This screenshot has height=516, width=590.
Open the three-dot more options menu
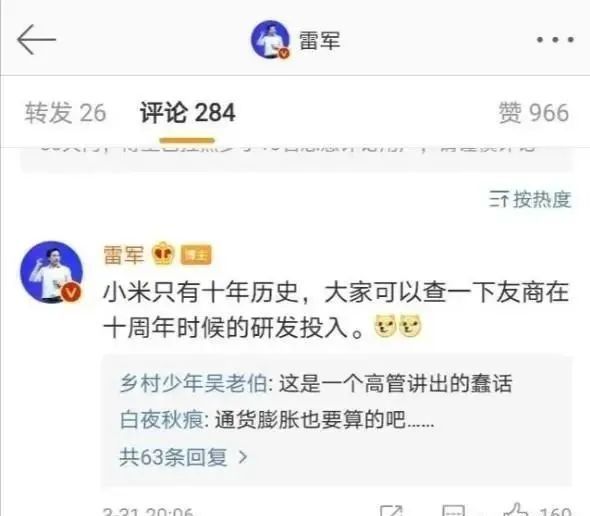[555, 40]
